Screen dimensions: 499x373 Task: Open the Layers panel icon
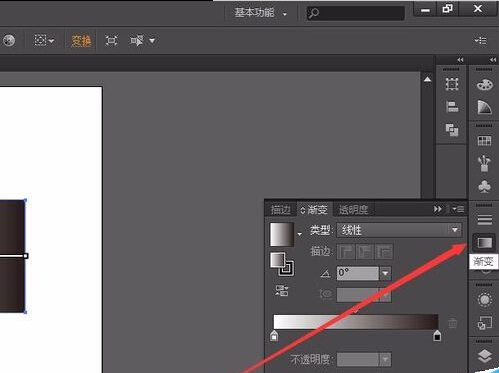(x=484, y=356)
